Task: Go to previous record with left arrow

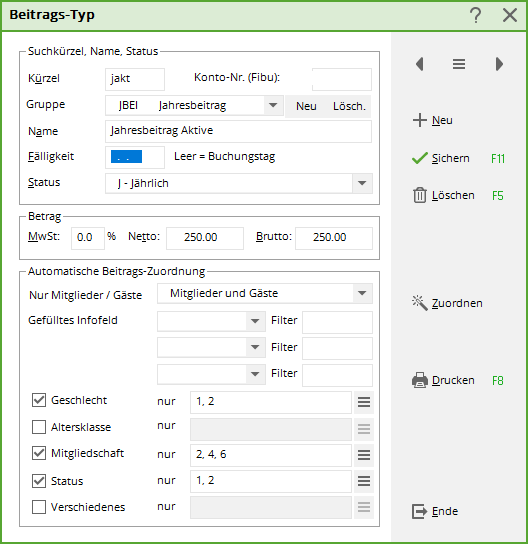Action: [x=420, y=64]
